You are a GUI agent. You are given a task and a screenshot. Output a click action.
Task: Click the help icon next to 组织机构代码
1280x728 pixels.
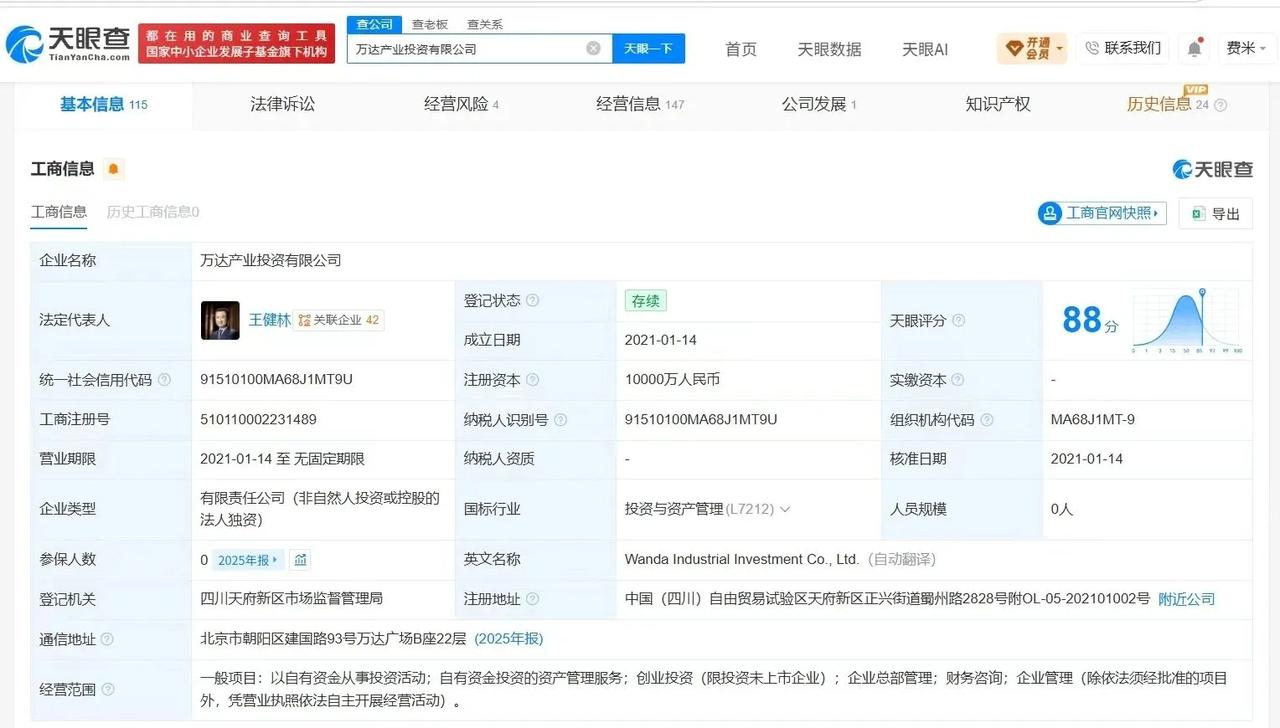click(x=987, y=420)
